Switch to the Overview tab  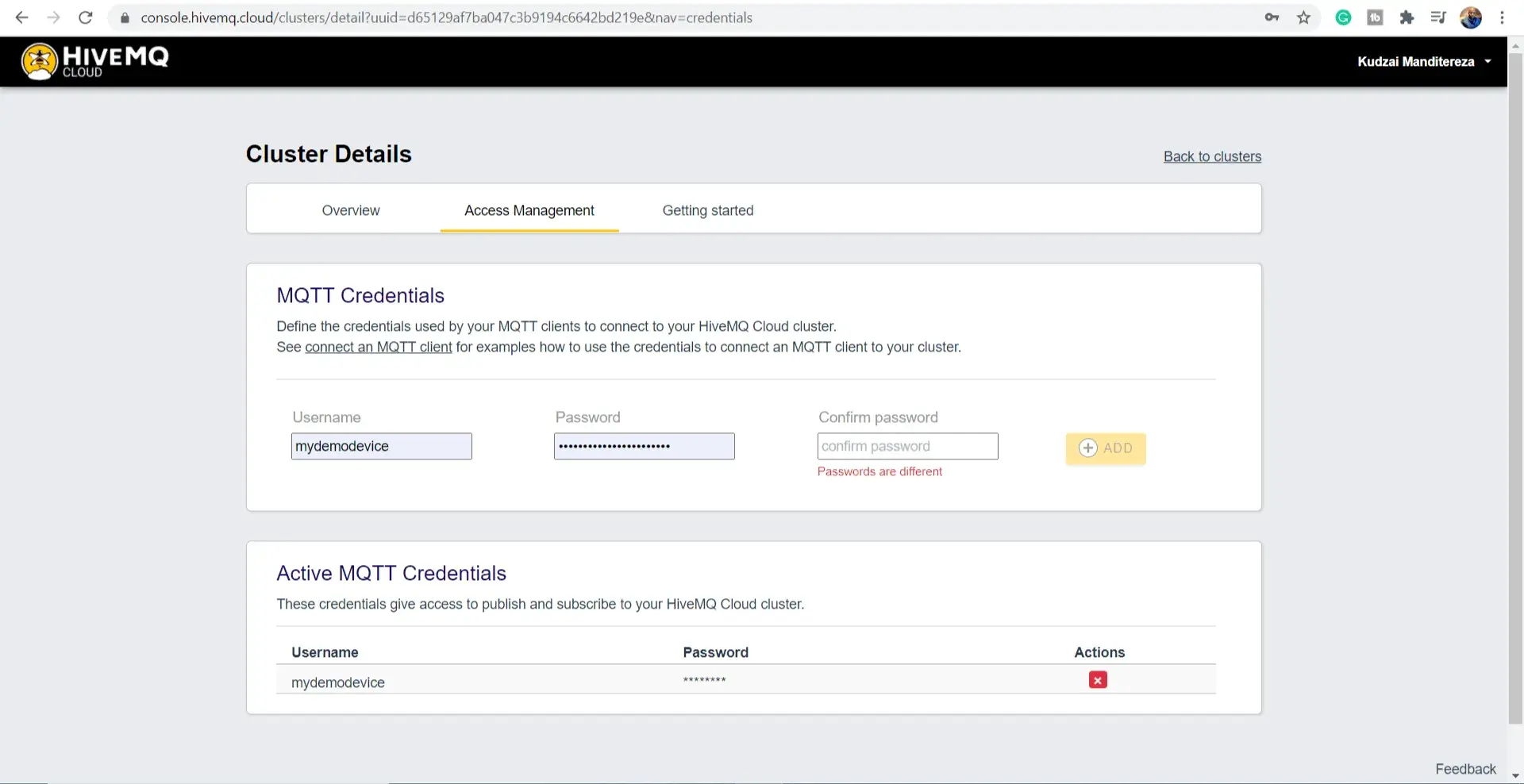[x=351, y=210]
